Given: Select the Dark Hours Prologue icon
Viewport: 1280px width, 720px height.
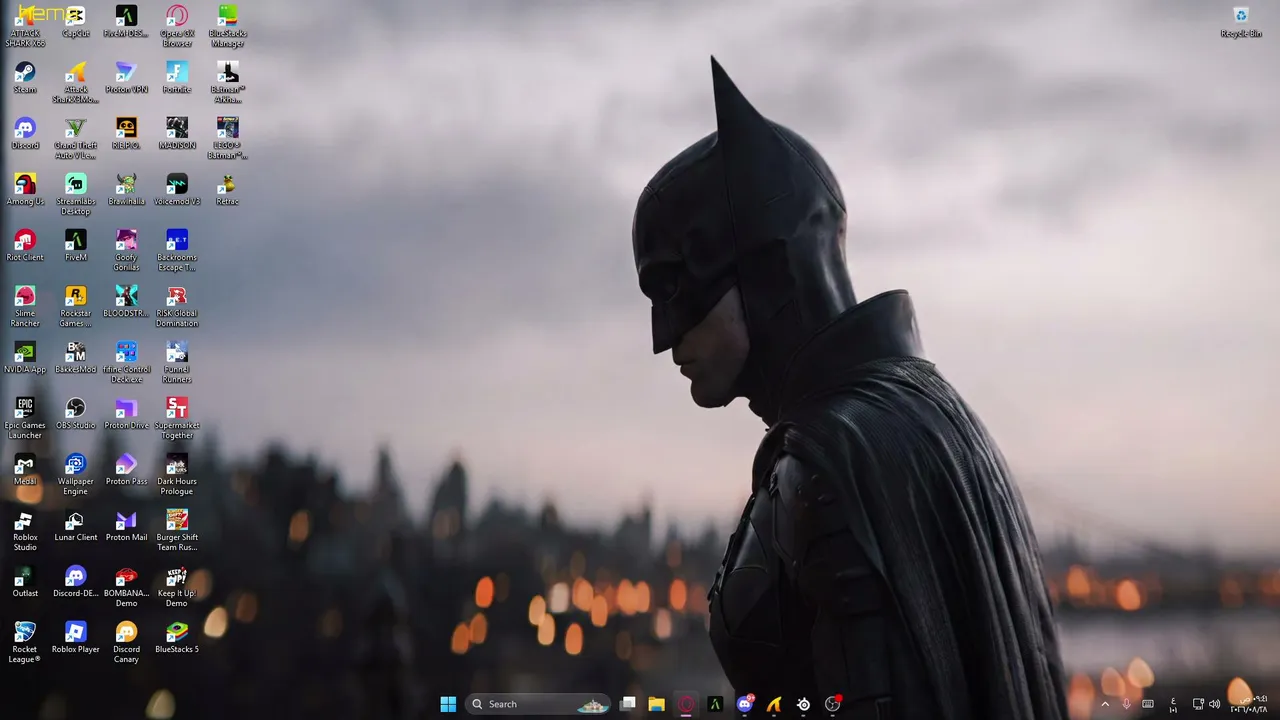Looking at the screenshot, I should 177,475.
